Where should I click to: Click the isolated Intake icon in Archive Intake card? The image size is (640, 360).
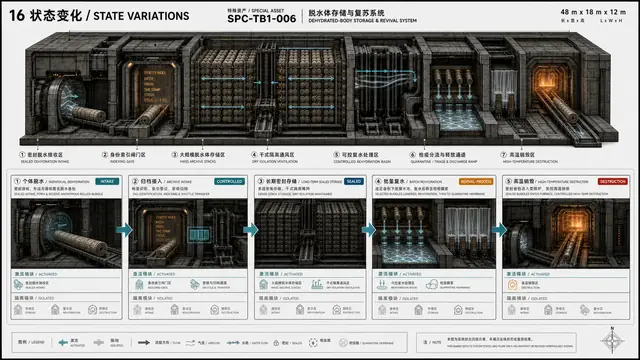tap(138, 310)
